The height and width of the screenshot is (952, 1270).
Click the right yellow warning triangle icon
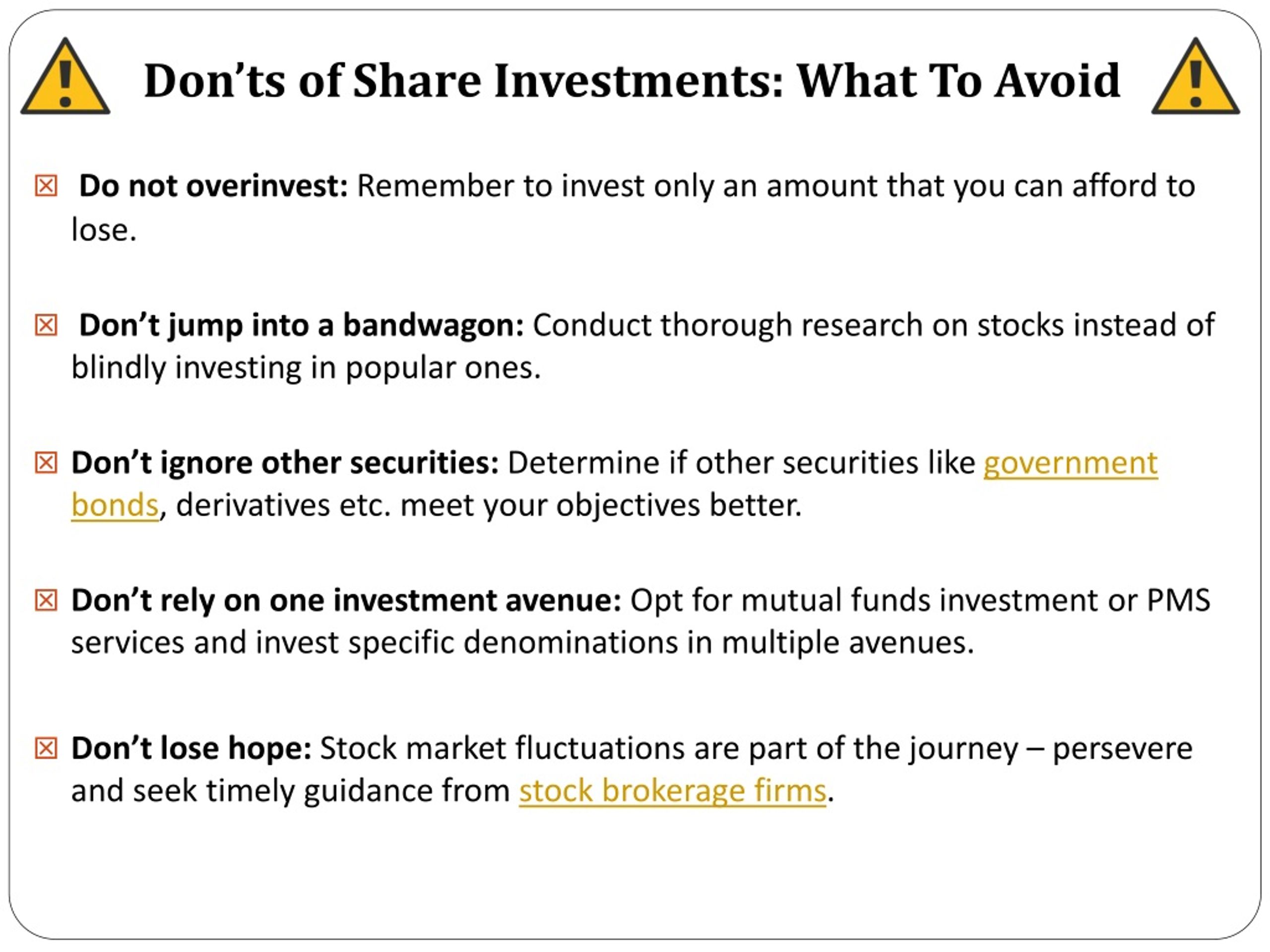point(1196,76)
